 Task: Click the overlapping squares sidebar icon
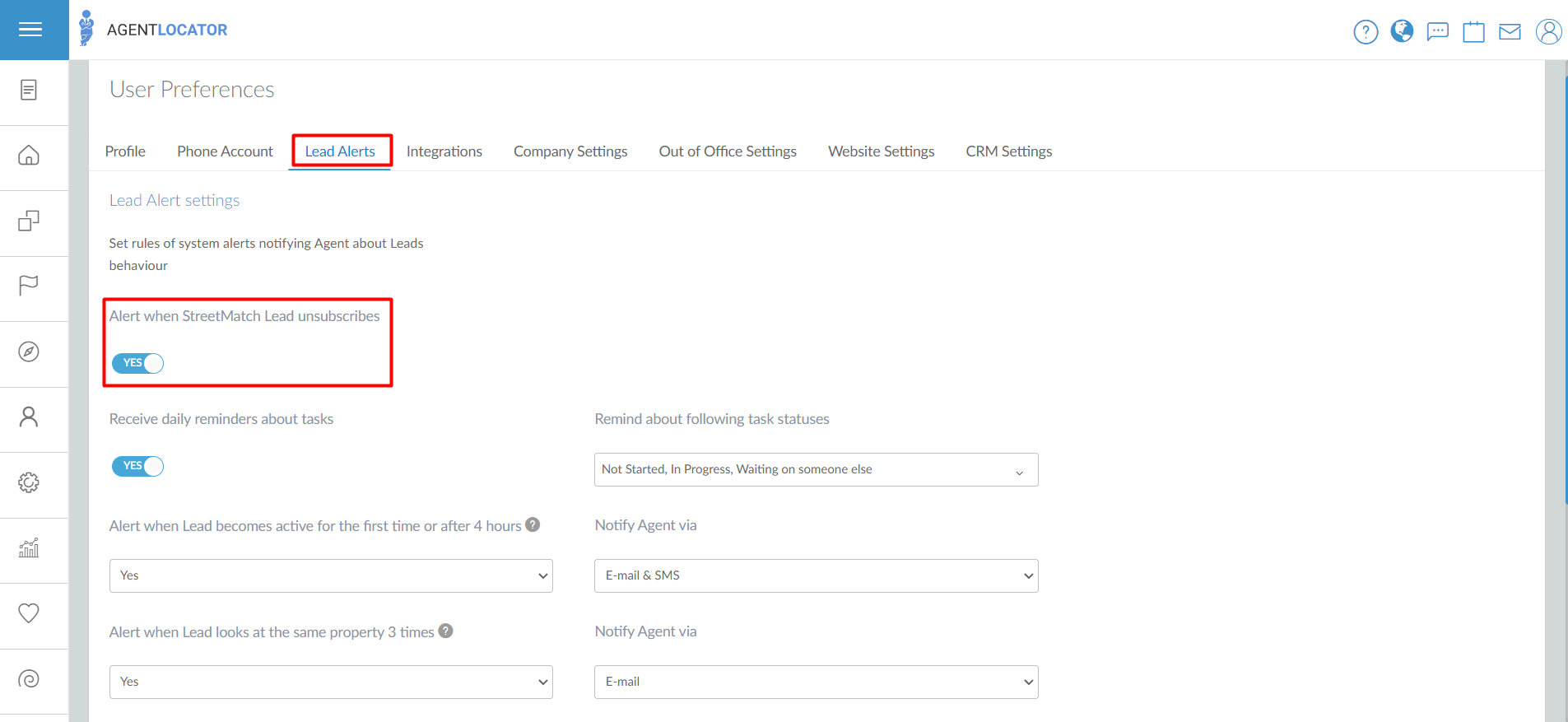(x=29, y=221)
